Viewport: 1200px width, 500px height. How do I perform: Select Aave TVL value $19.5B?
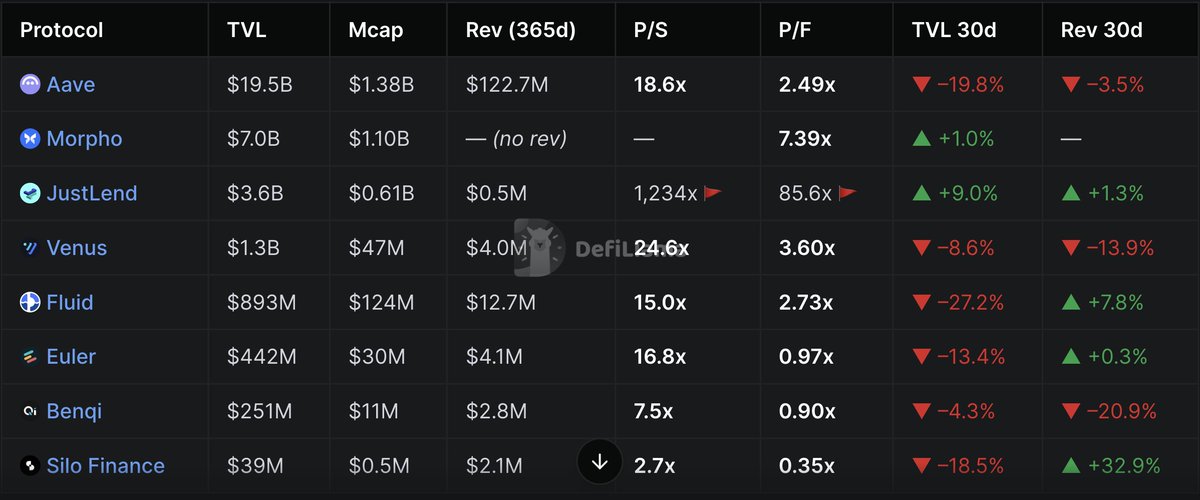[260, 85]
